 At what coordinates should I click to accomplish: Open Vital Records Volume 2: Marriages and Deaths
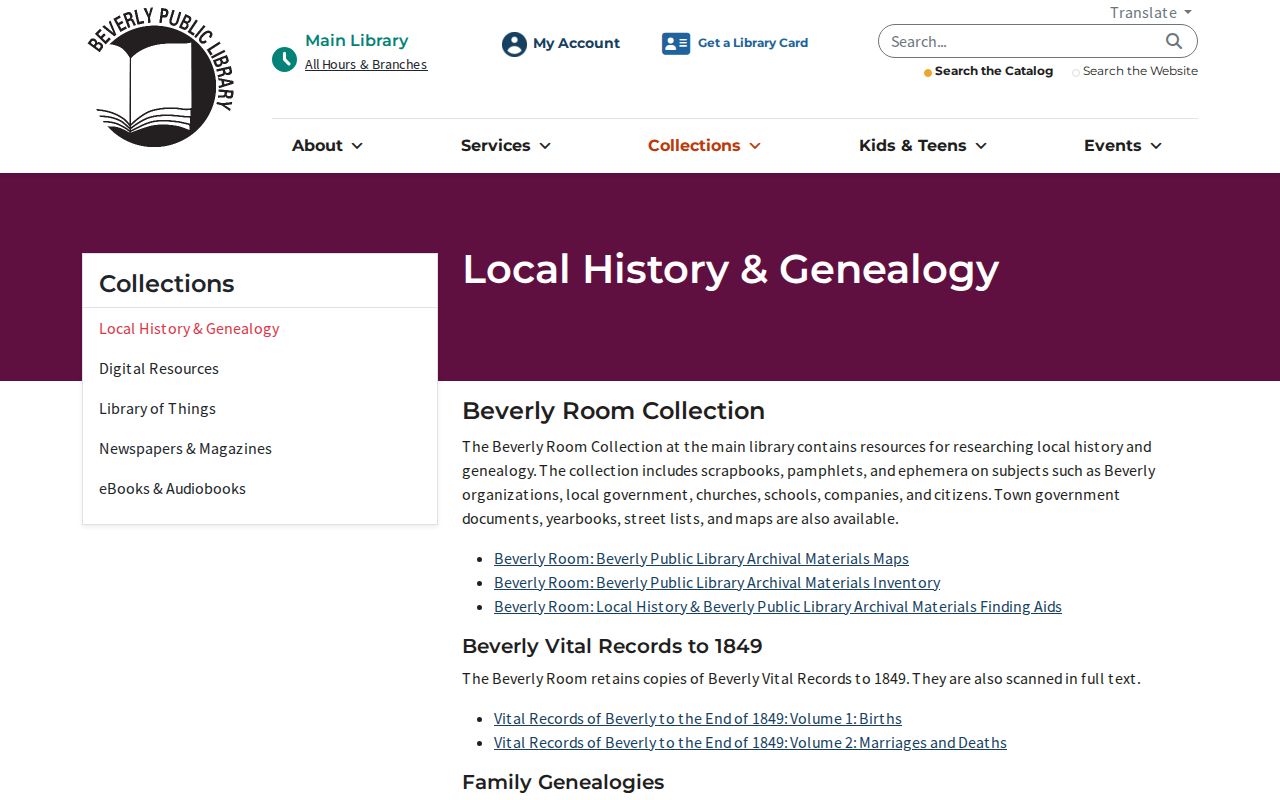coord(750,742)
